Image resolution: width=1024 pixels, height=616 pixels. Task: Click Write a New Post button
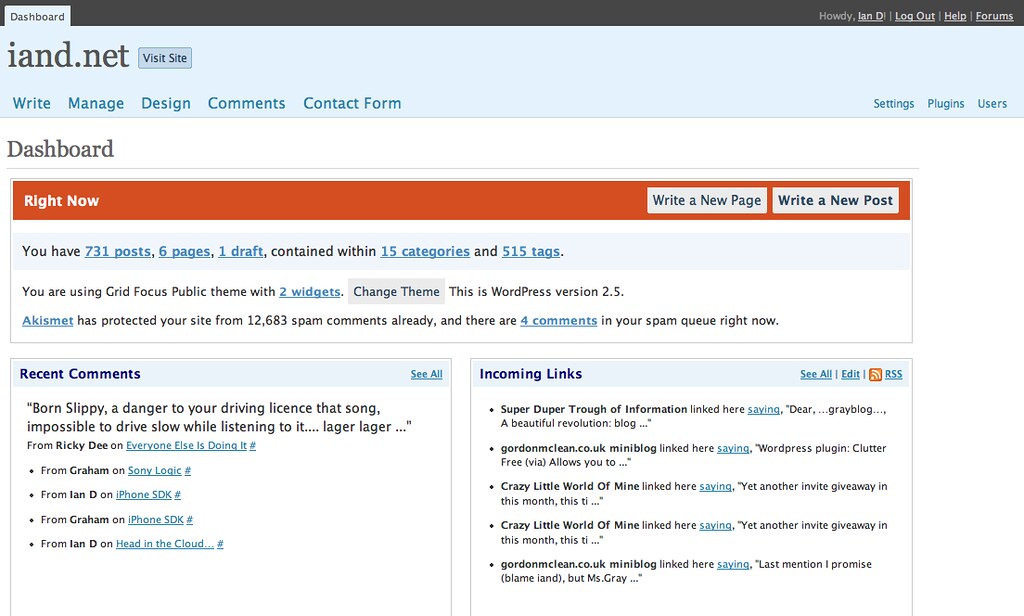pos(835,201)
